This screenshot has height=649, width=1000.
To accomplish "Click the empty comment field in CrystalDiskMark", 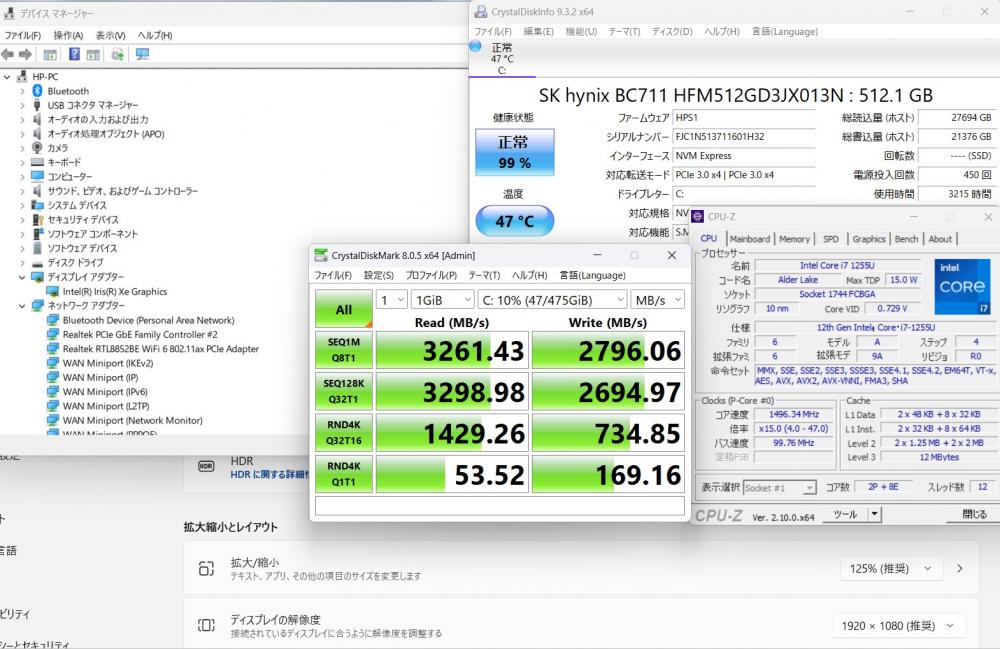I will pyautogui.click(x=500, y=506).
